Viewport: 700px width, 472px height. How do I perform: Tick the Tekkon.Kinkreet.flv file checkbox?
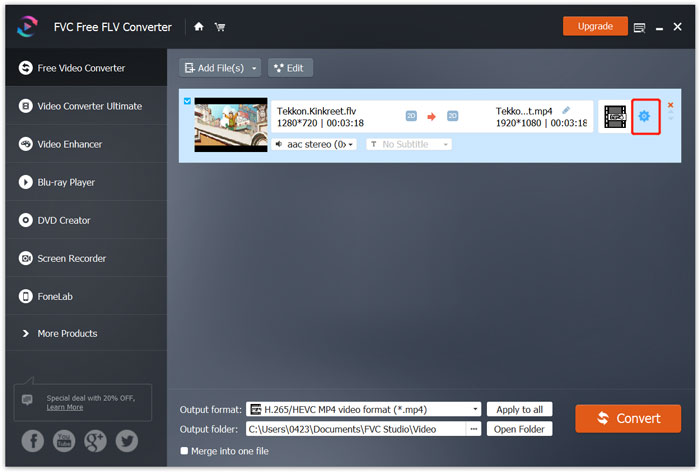[187, 101]
